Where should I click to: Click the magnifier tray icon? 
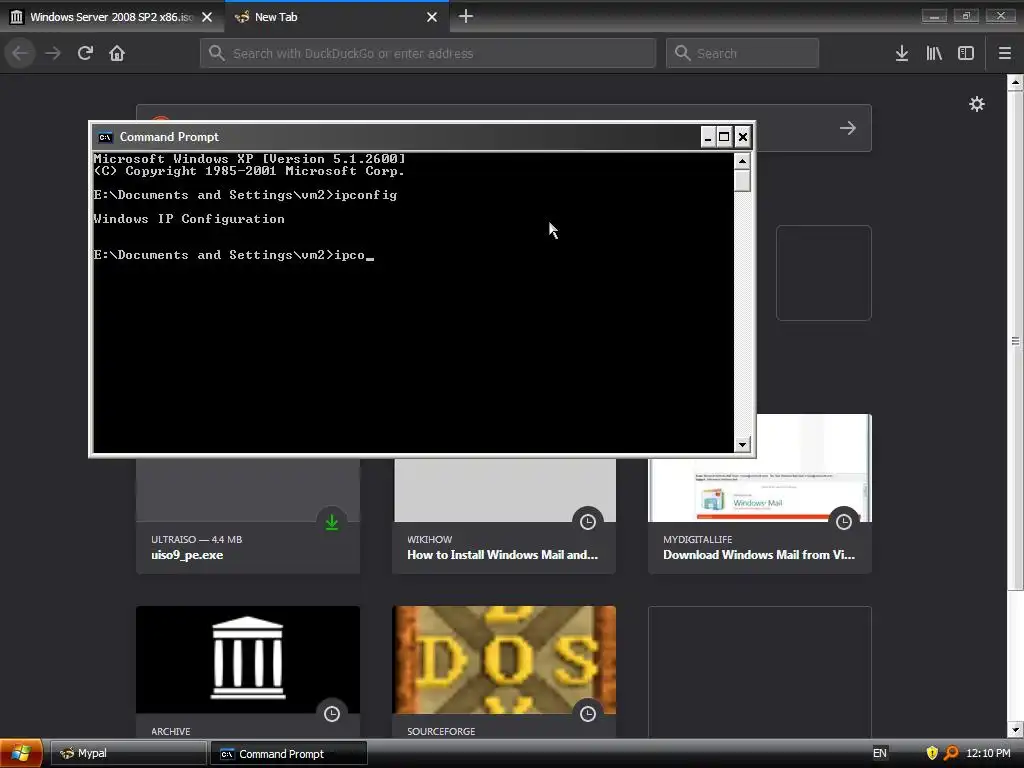(951, 753)
